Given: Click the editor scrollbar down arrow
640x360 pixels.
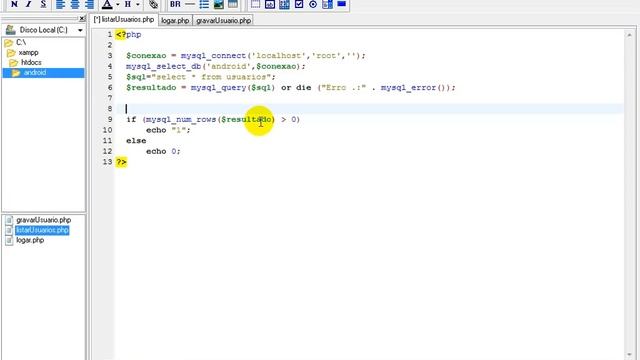Looking at the screenshot, I should [x=629, y=355].
